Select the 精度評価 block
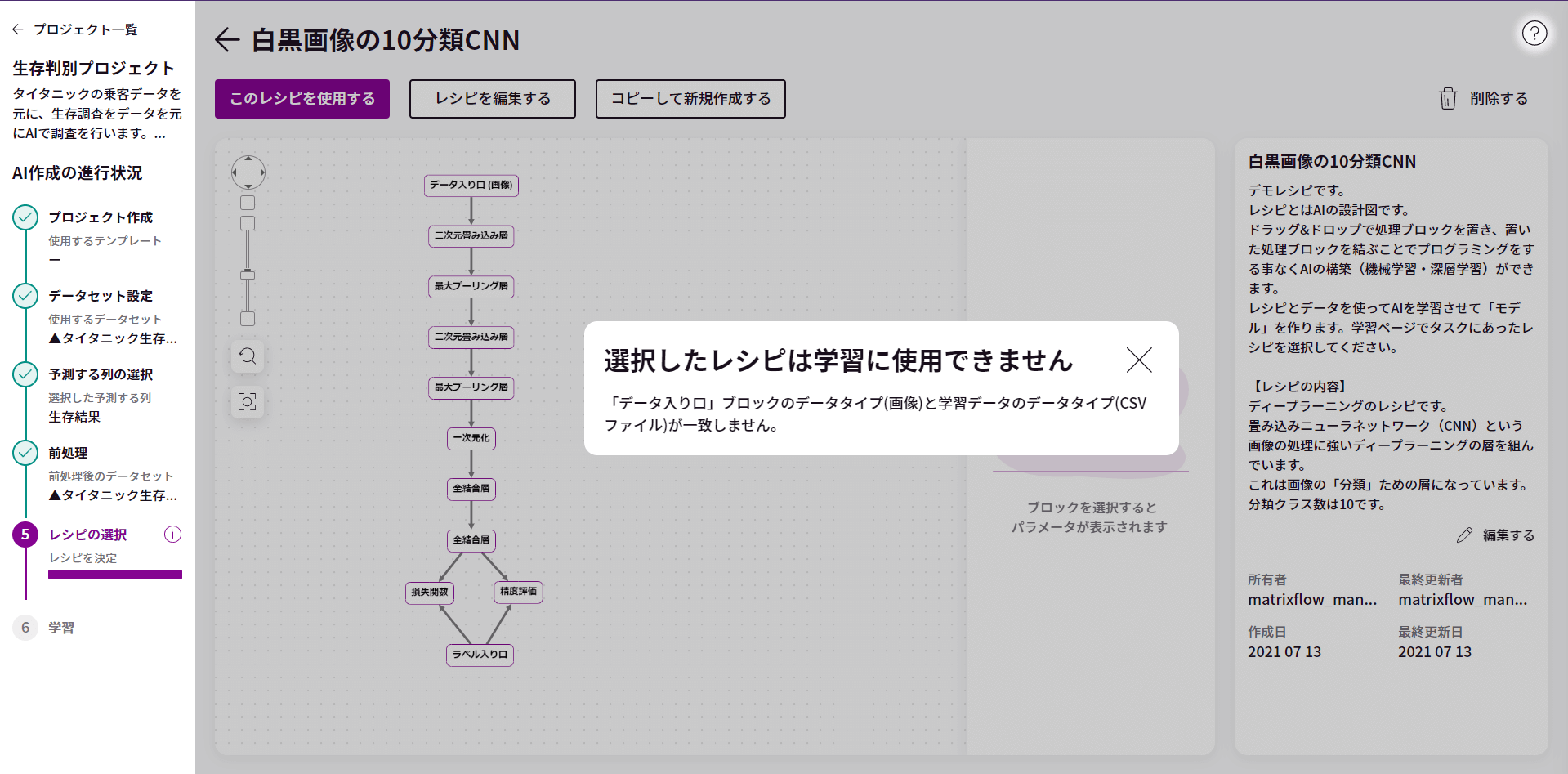The height and width of the screenshot is (774, 1568). point(519,592)
